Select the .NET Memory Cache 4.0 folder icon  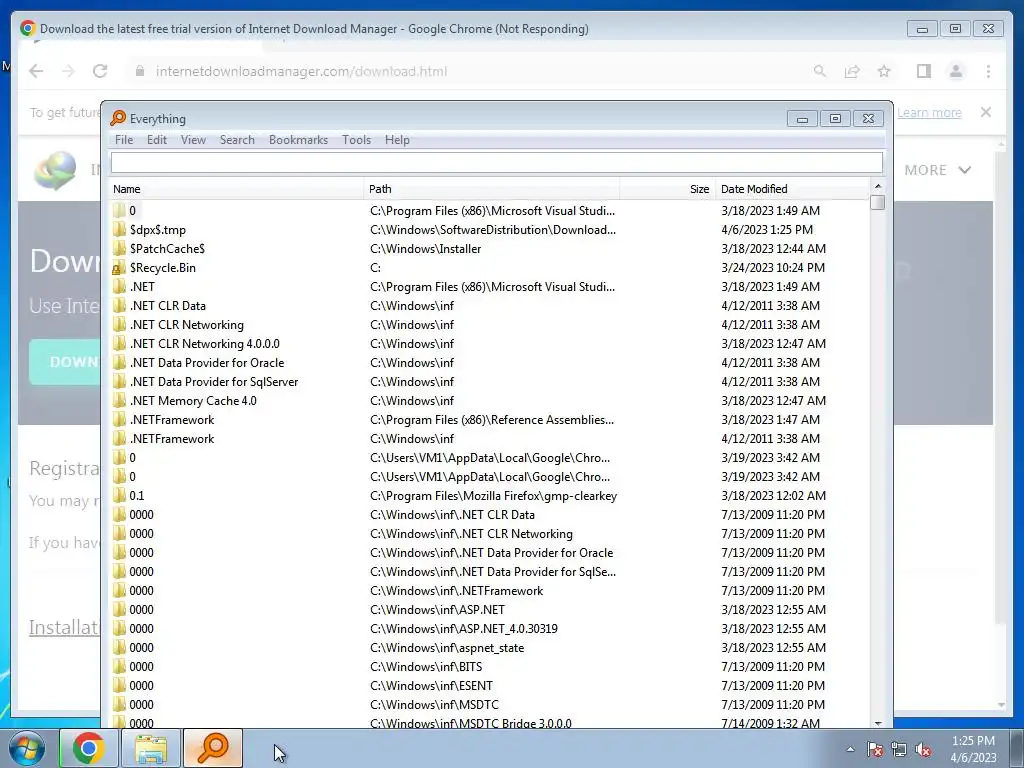click(x=119, y=400)
